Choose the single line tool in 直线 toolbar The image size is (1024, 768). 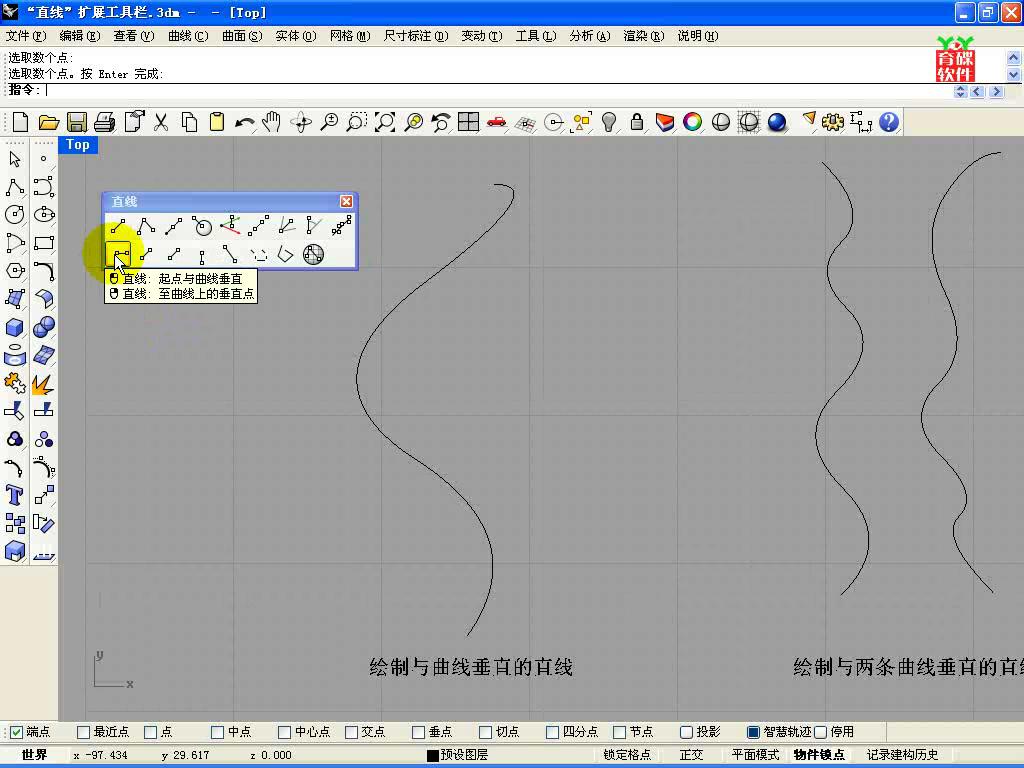tap(118, 227)
